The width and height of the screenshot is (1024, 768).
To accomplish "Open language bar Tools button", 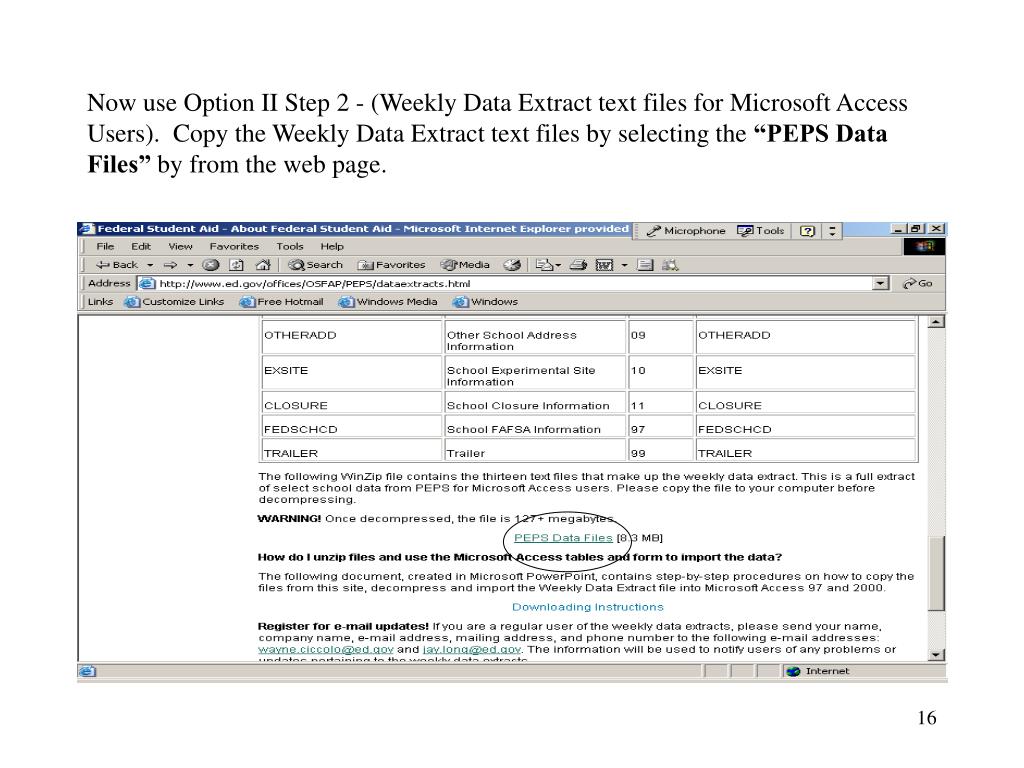I will pos(761,231).
